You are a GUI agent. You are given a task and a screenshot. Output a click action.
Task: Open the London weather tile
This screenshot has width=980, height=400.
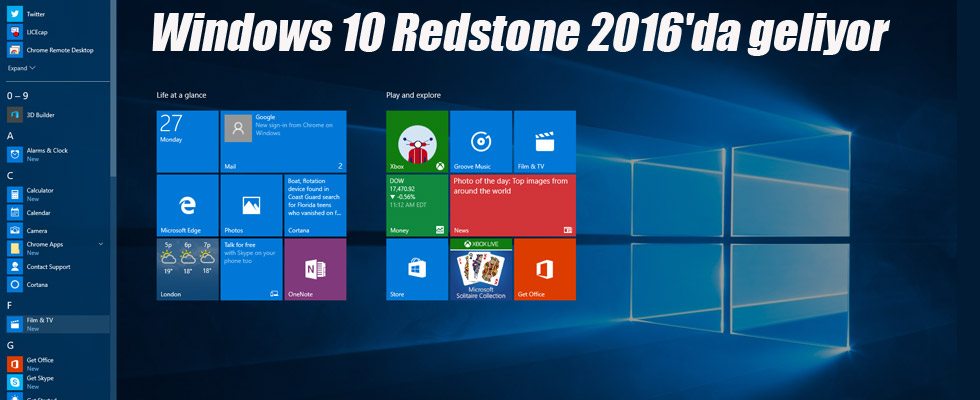[x=187, y=269]
